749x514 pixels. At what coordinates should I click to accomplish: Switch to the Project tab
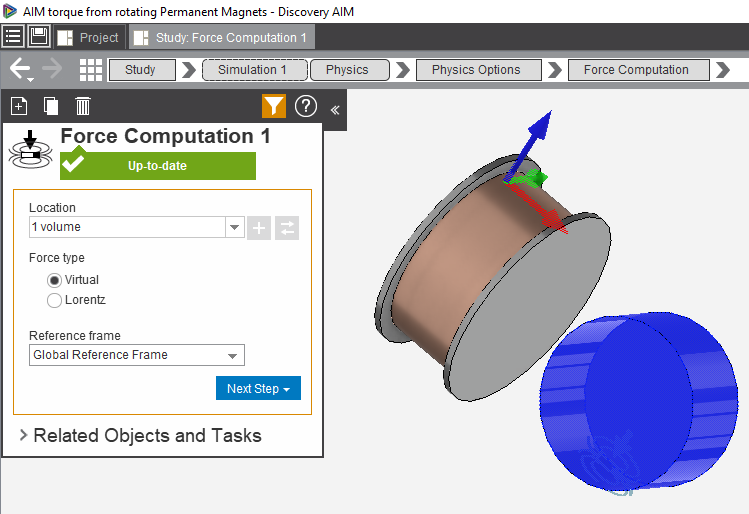(x=89, y=37)
